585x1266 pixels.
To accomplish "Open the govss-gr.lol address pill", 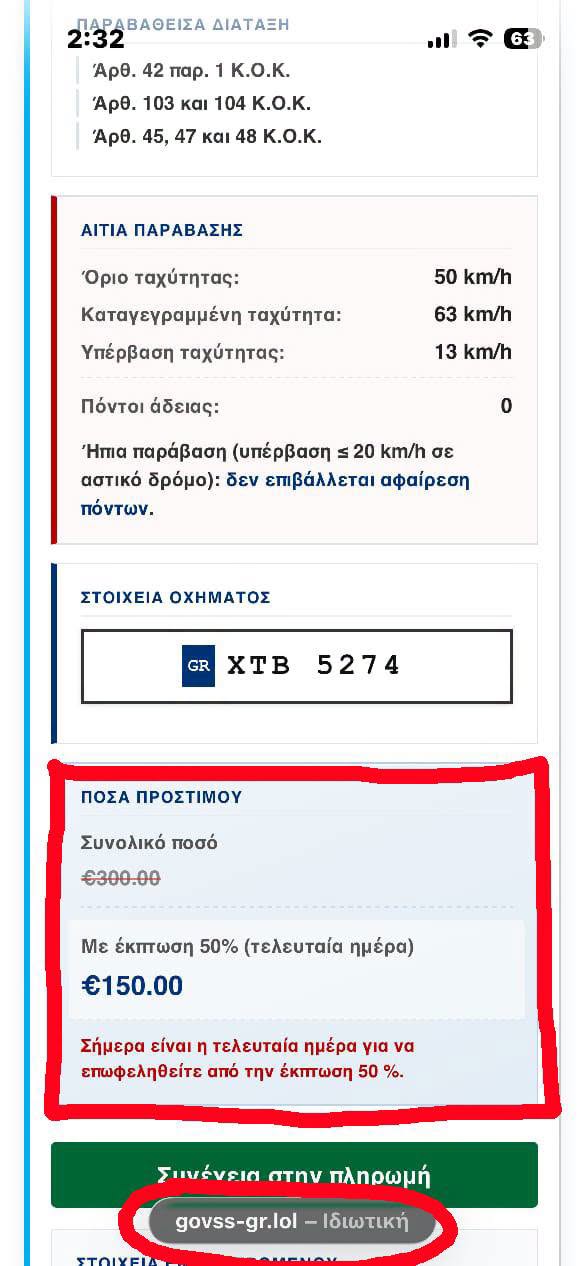I will click(292, 1222).
